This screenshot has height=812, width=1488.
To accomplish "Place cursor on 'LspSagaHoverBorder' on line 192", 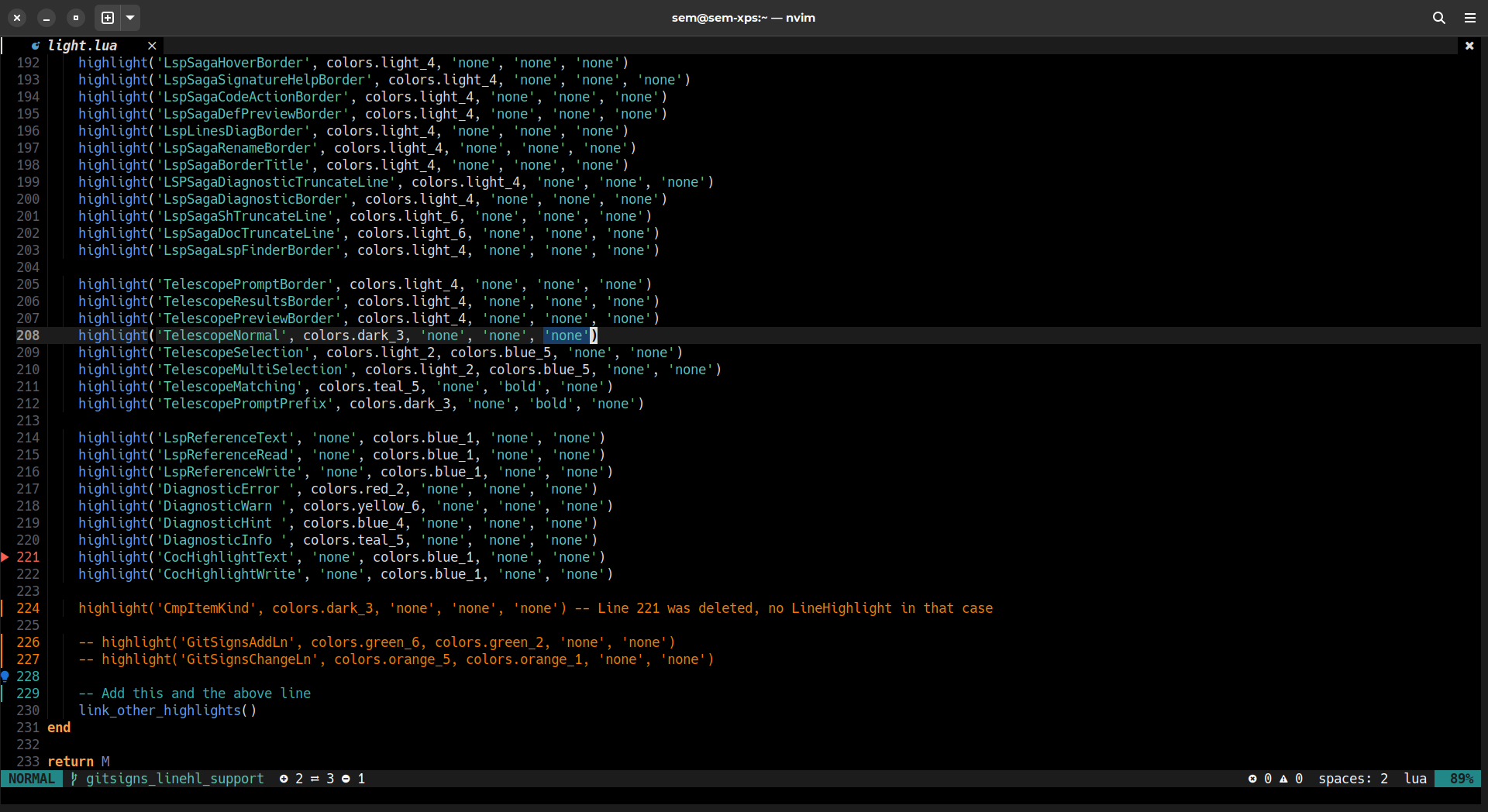I will (233, 63).
